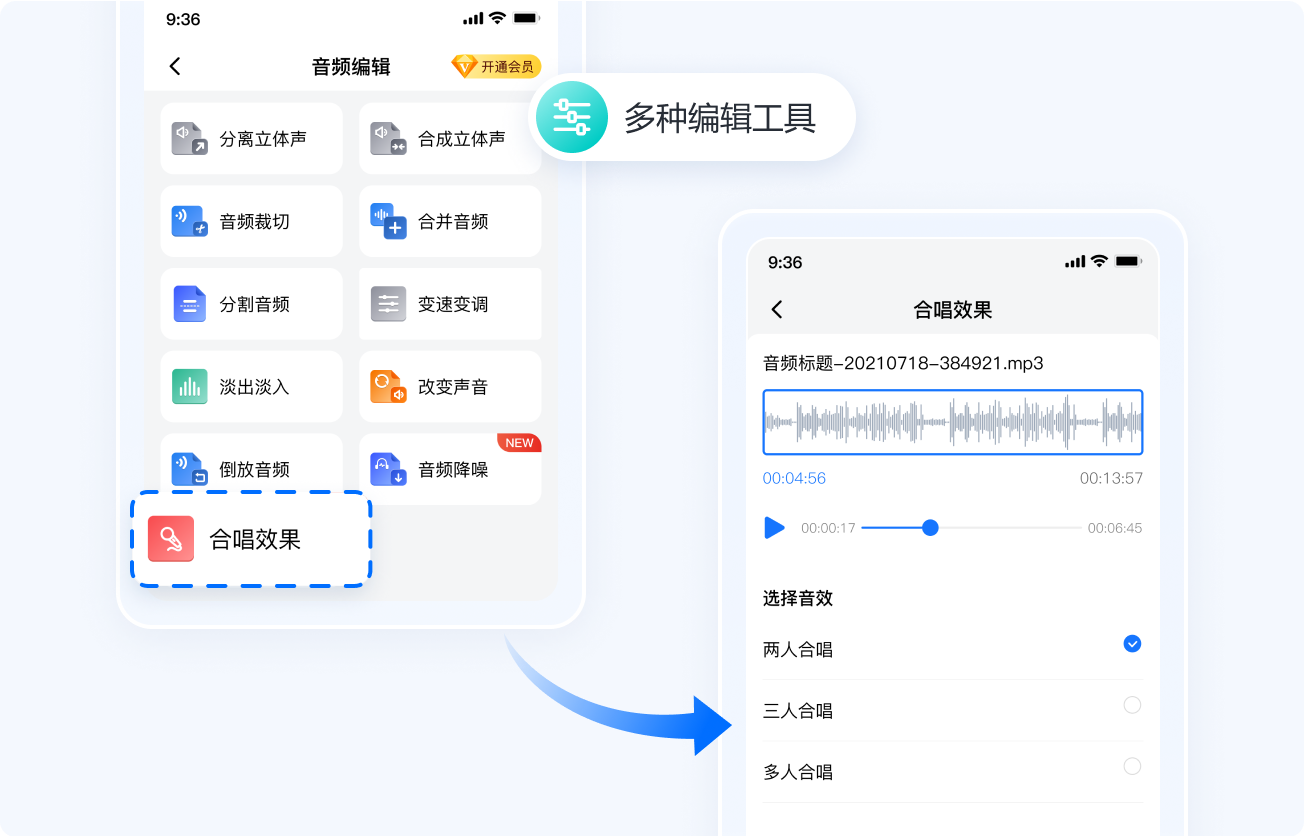Viewport: 1304px width, 836px height.
Task: Click signal bars in 合唱效果 status bar
Action: coord(1075,262)
